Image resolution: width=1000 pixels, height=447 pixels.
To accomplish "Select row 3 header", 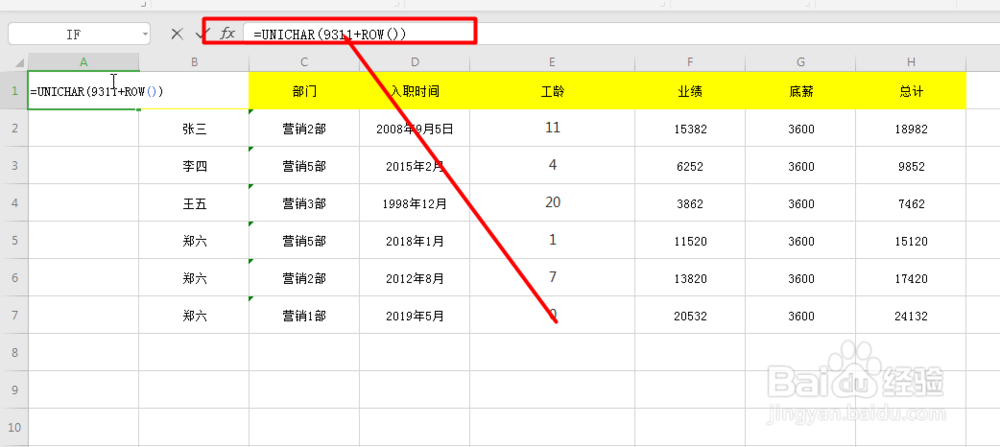I will 14,166.
